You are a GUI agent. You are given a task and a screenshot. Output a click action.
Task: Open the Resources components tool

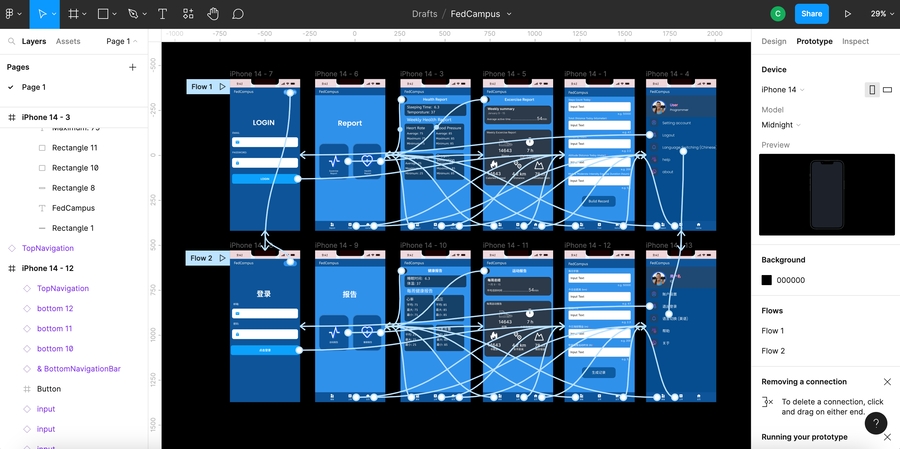click(188, 14)
